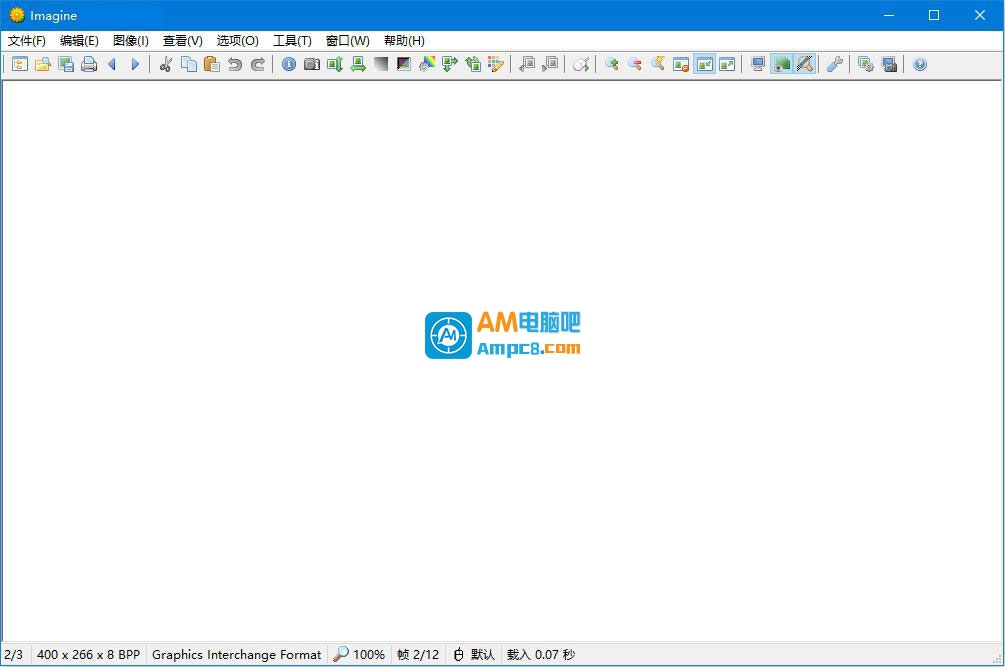Toggle the enlarge small image to window button

[727, 64]
